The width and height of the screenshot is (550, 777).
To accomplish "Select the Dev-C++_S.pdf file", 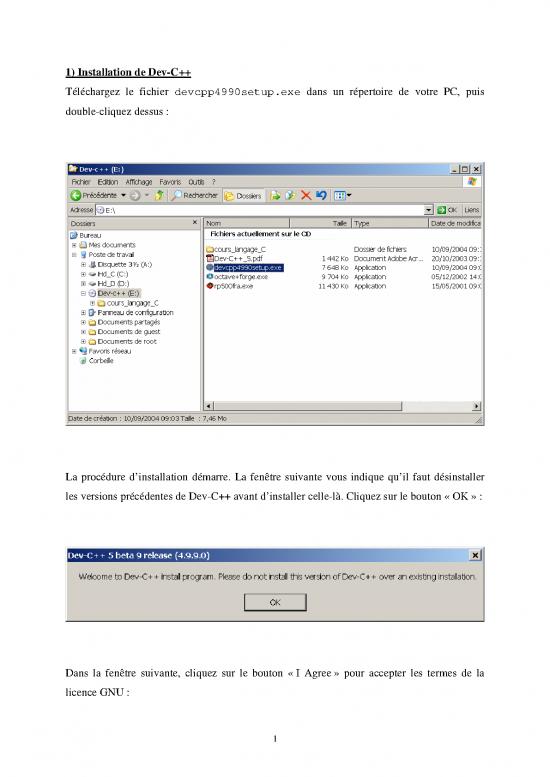I will 238,259.
